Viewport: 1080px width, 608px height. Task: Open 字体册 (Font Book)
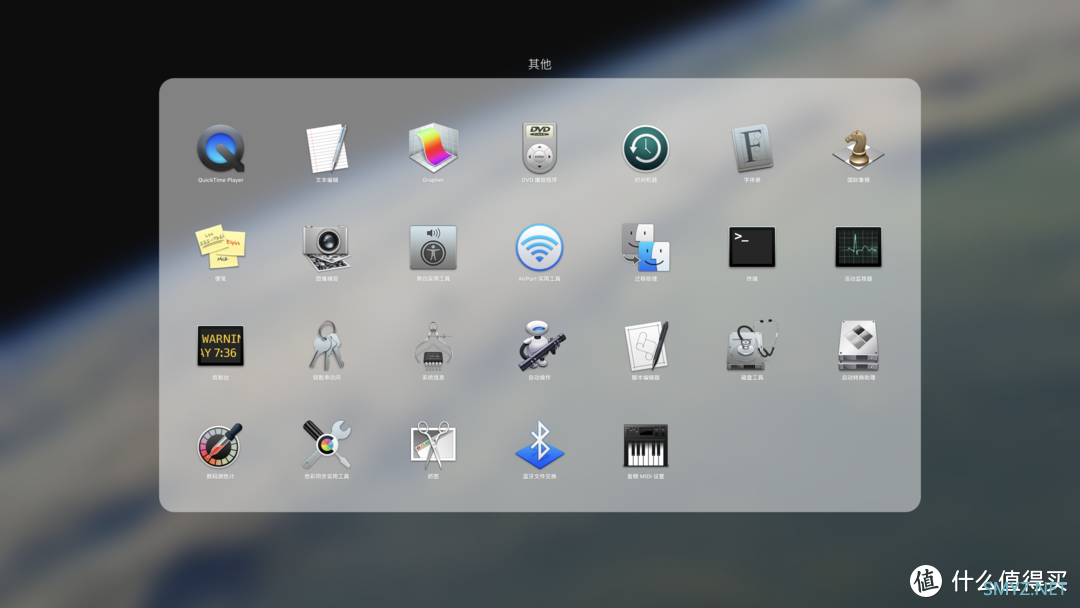click(752, 148)
